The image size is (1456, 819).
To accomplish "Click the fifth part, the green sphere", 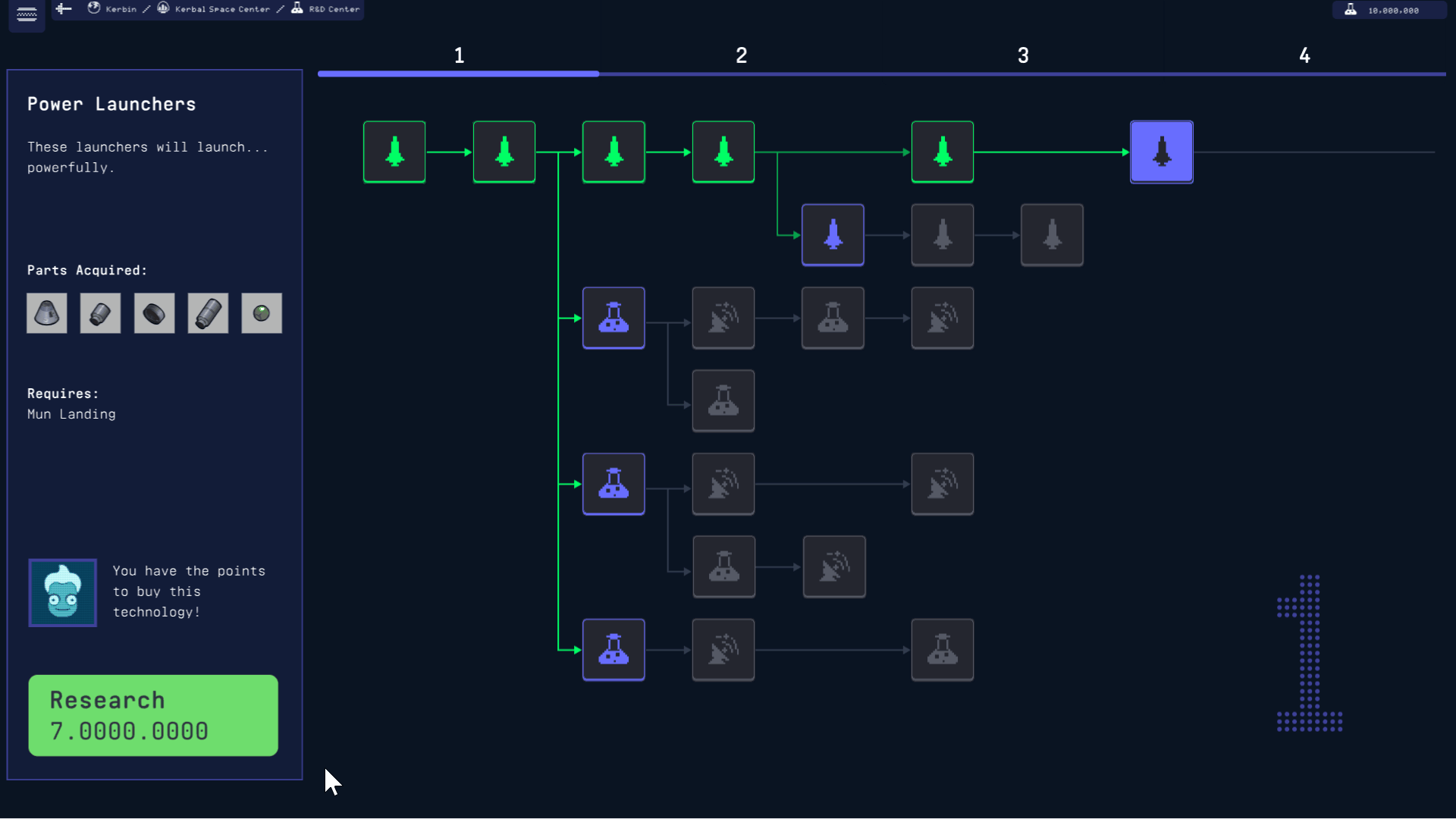I will (262, 313).
